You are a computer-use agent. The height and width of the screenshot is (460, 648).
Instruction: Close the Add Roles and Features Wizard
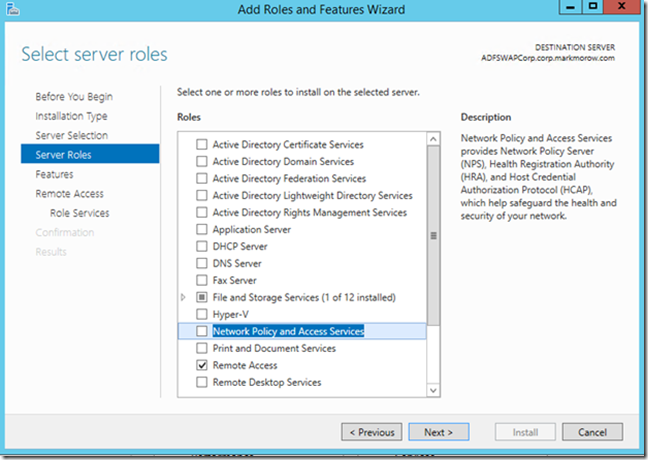coord(622,7)
